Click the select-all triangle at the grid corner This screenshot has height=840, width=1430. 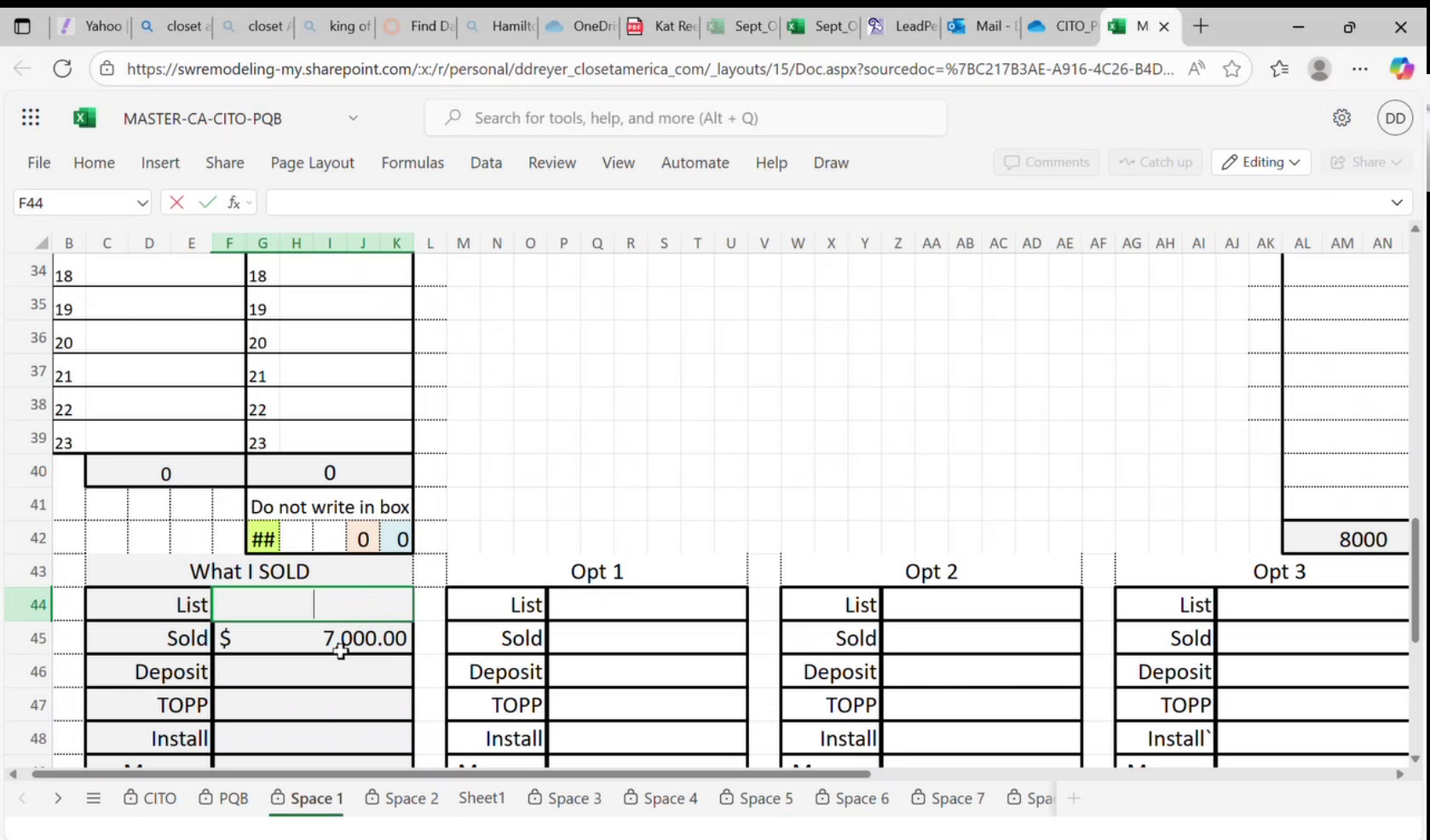pos(41,244)
